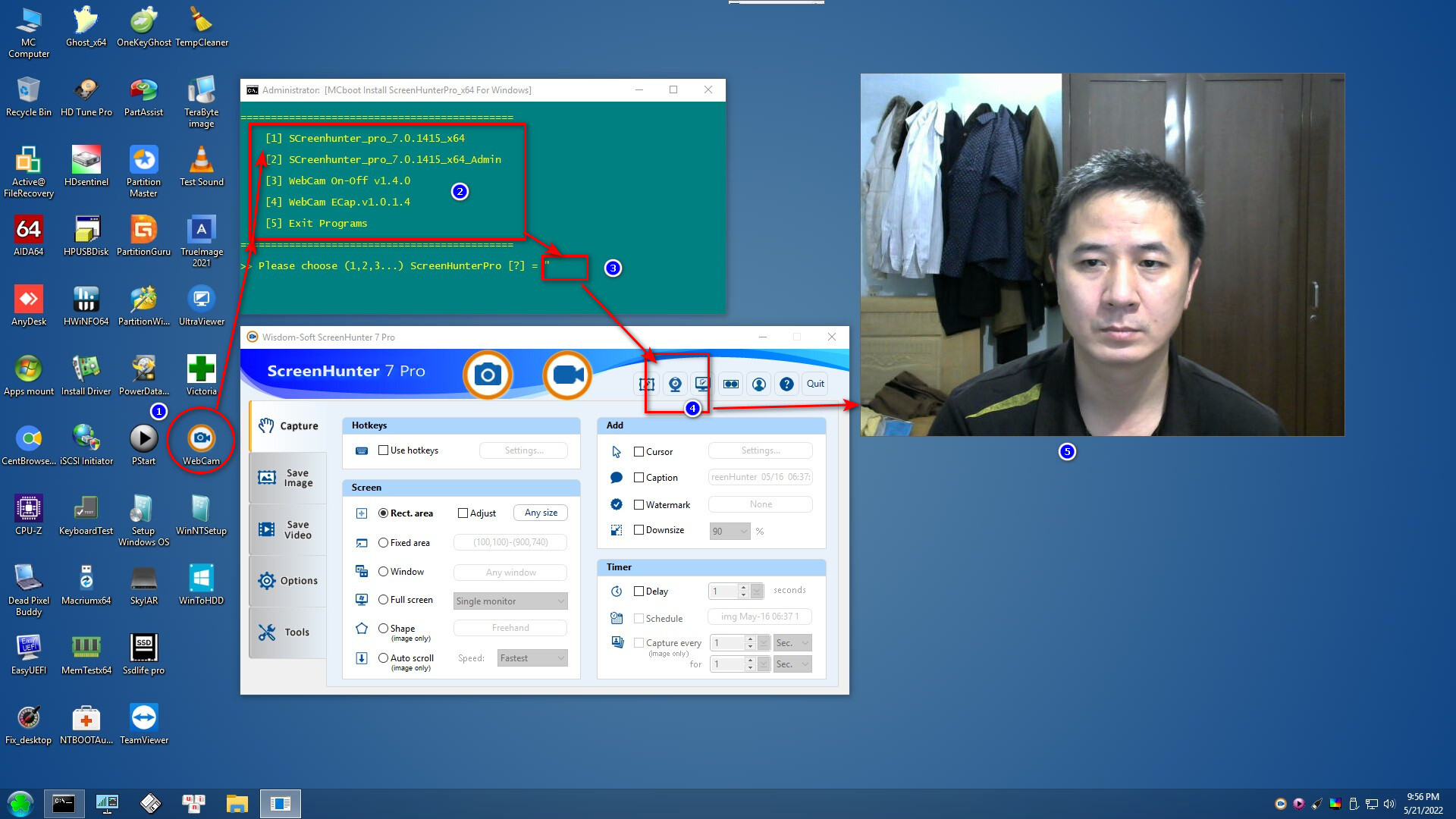This screenshot has width=1456, height=819.
Task: Click the fixed area coordinates field
Action: pyautogui.click(x=510, y=542)
